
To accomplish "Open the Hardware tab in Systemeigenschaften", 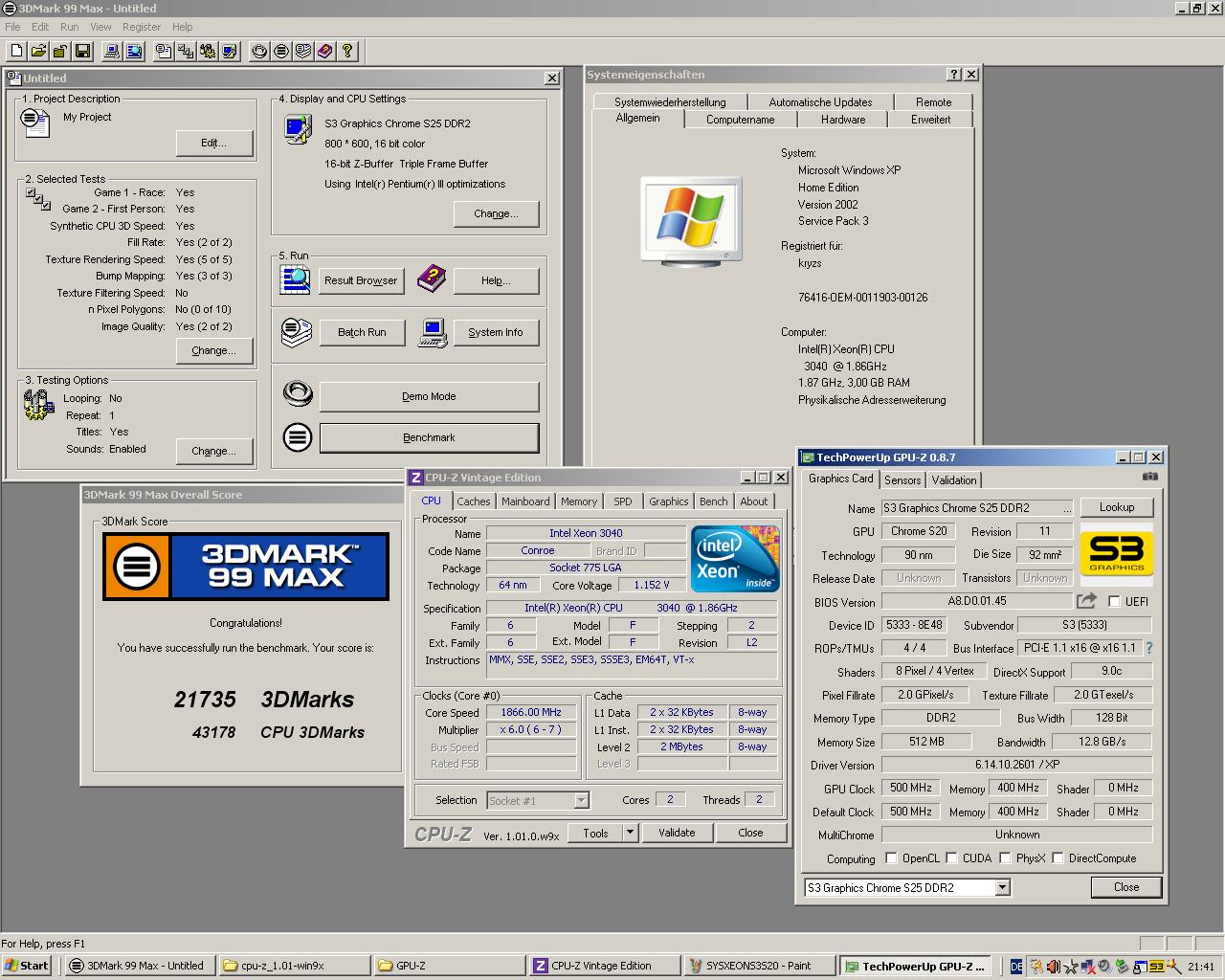I will [843, 120].
